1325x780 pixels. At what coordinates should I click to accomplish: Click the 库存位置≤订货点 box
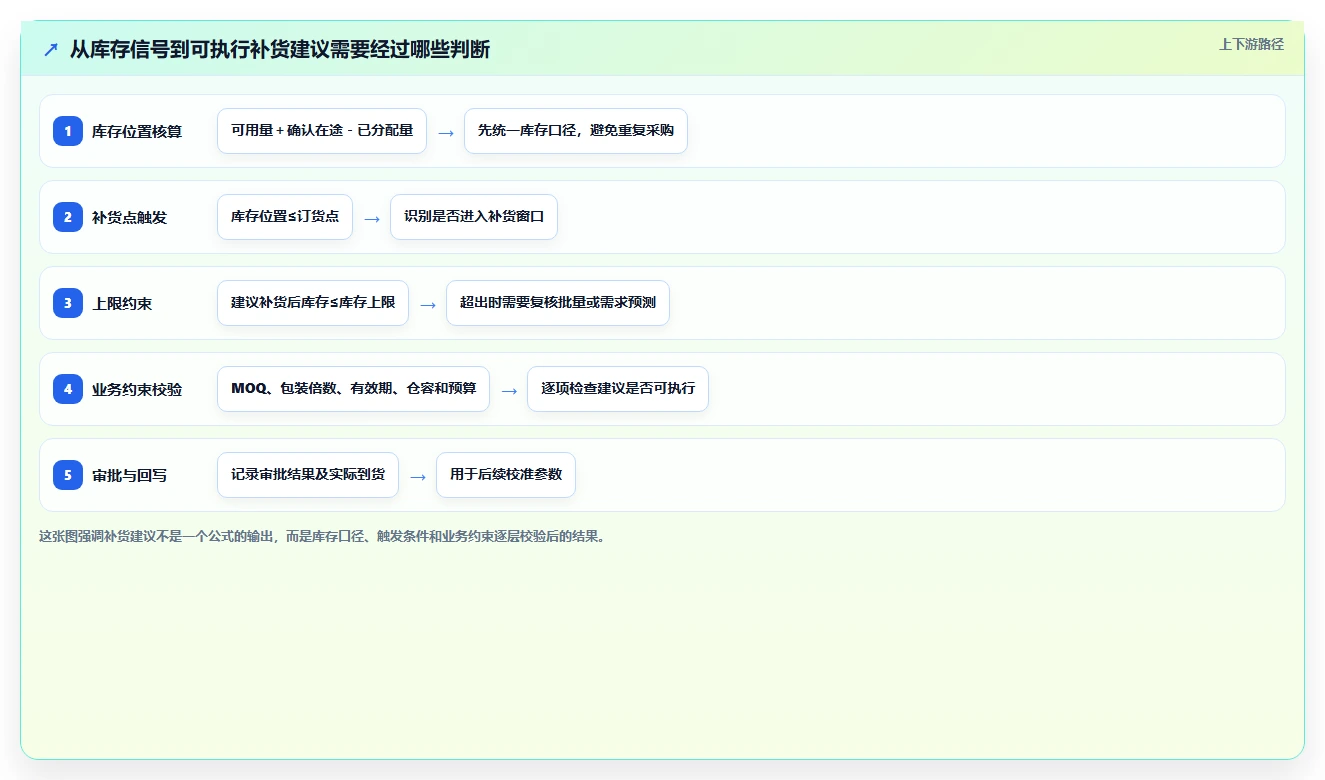(x=285, y=217)
